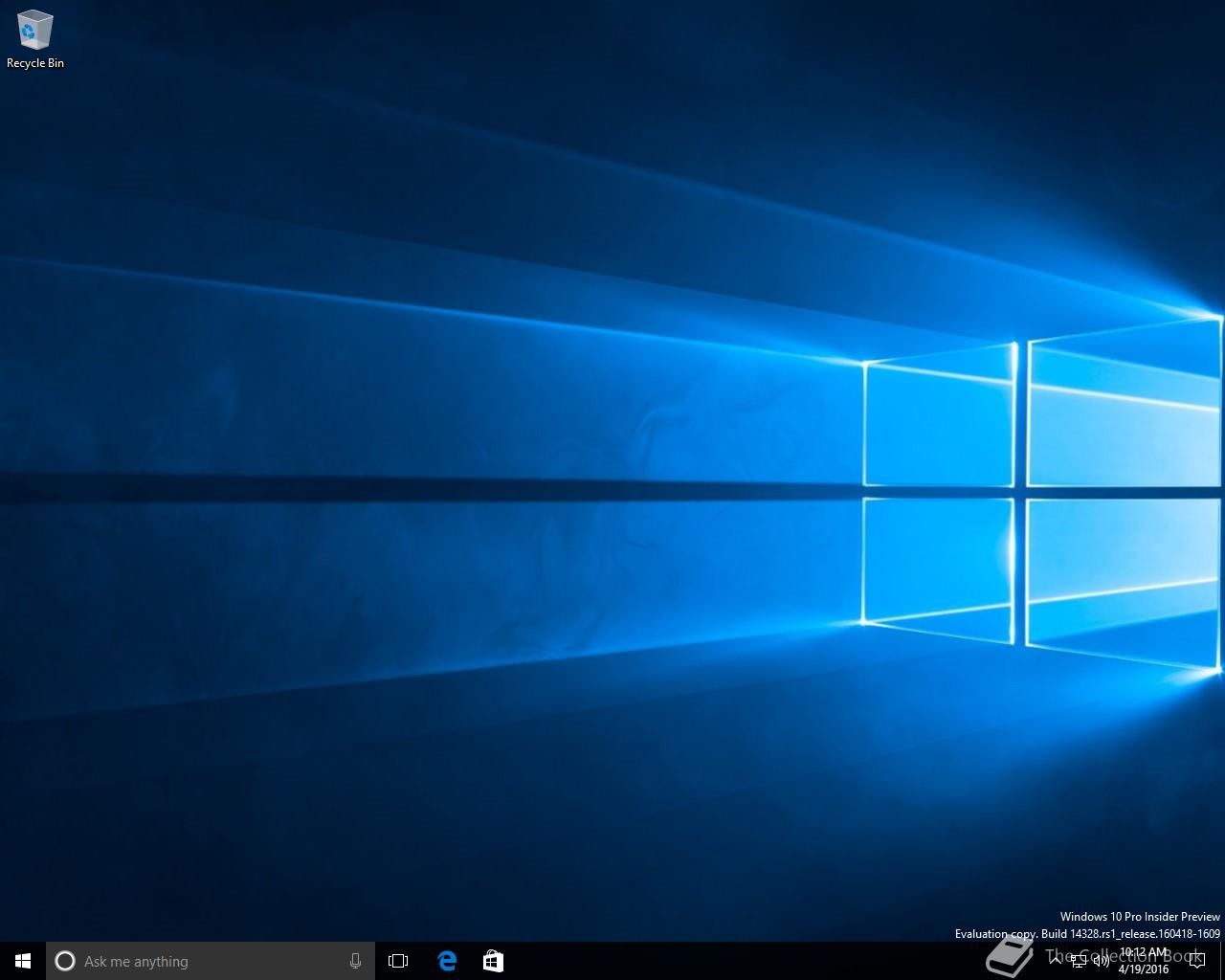Open Task View
Image resolution: width=1225 pixels, height=980 pixels.
[x=398, y=961]
